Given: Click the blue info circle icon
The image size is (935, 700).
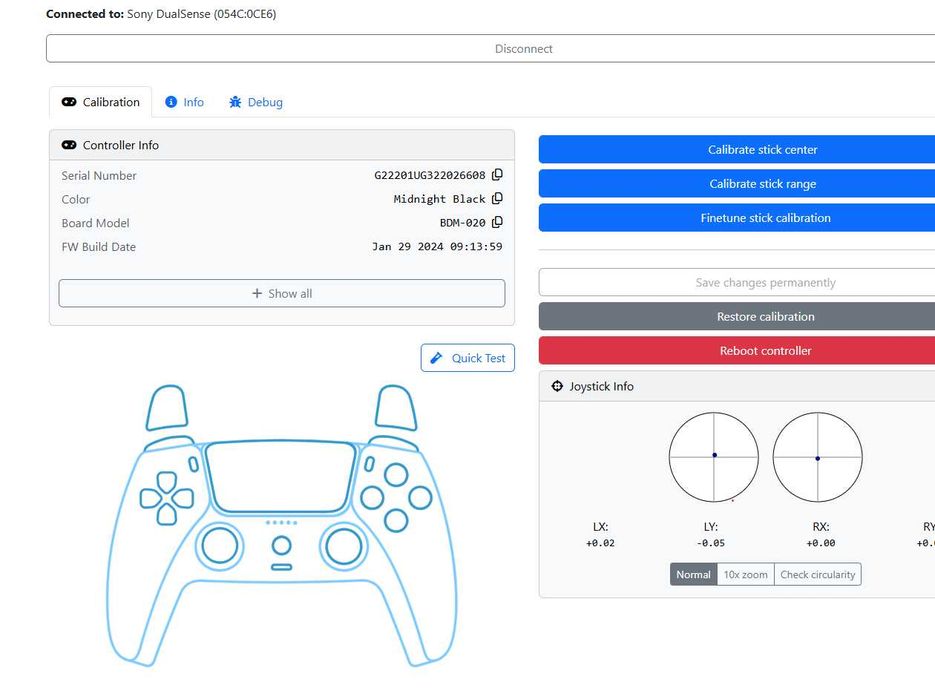Looking at the screenshot, I should point(171,102).
